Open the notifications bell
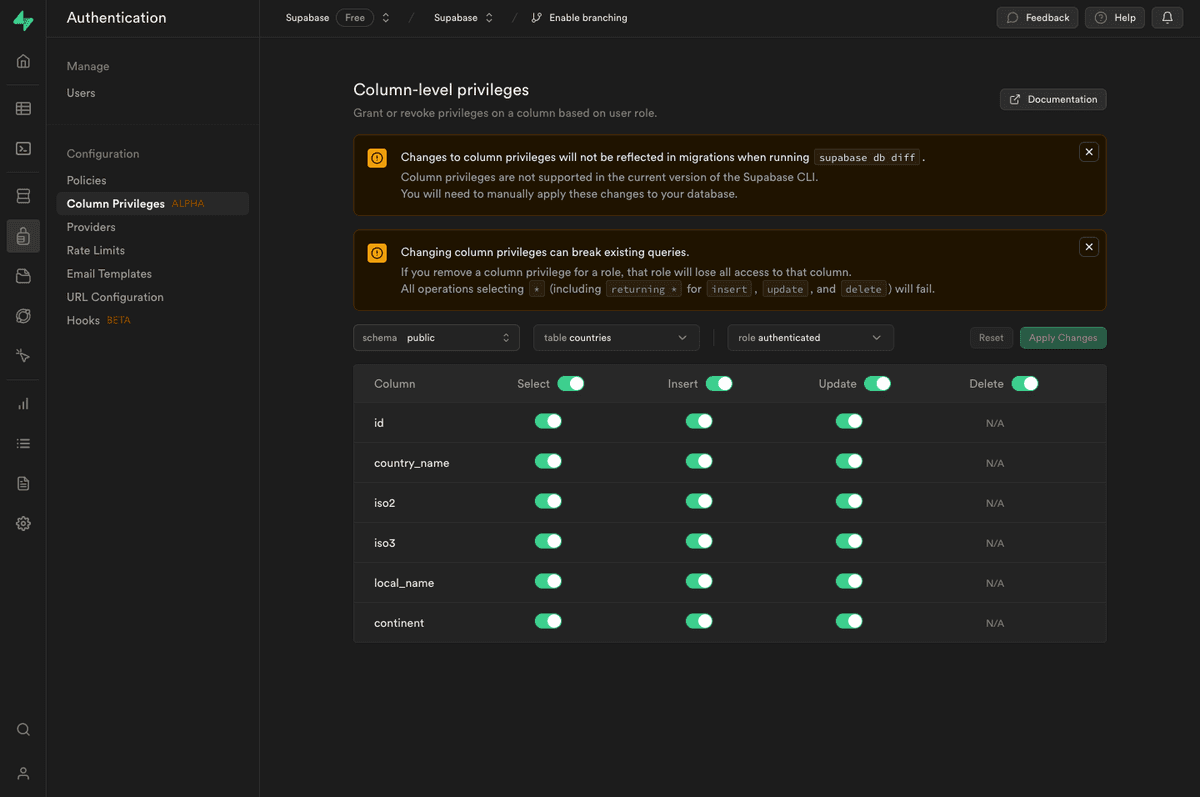1200x797 pixels. (1167, 17)
